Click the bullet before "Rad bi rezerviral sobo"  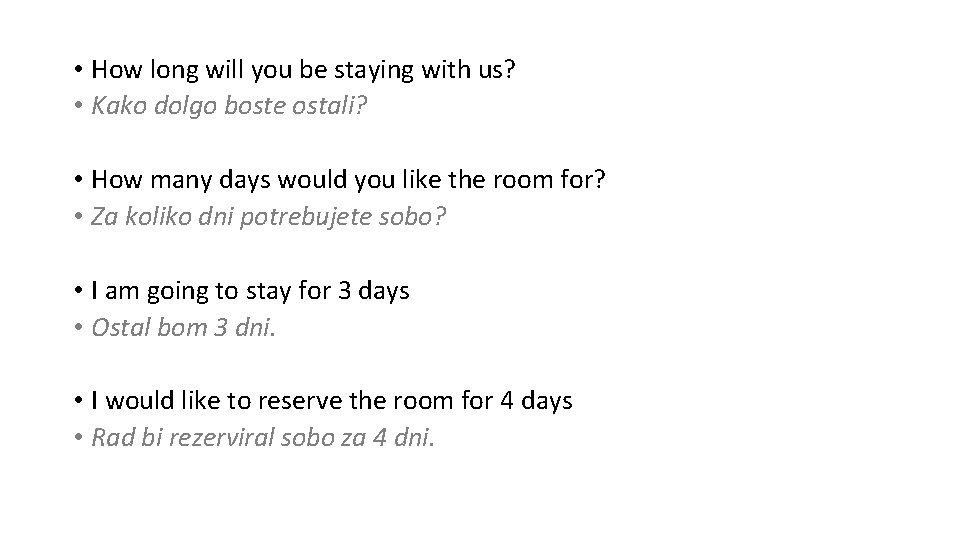coord(77,437)
